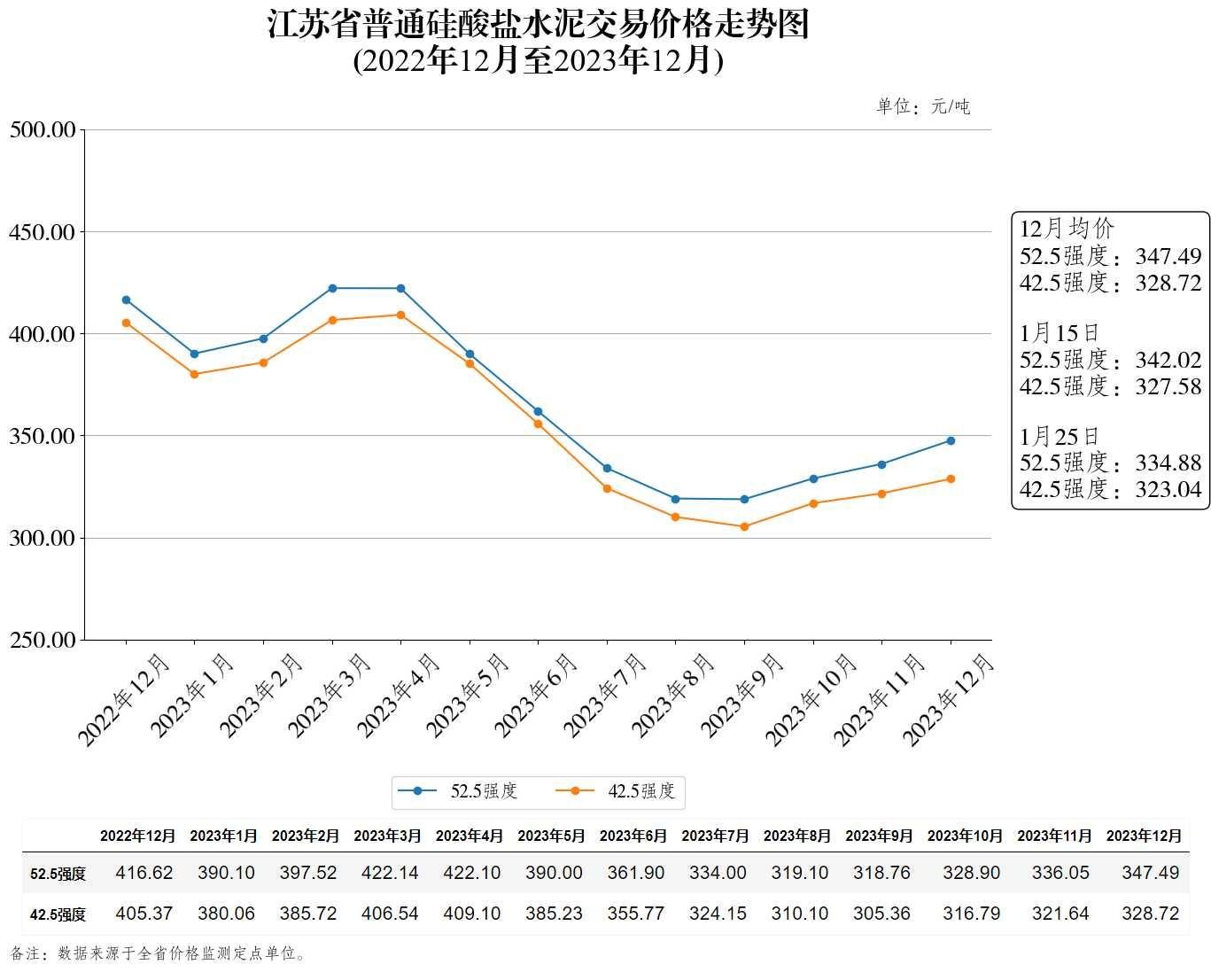Click the orange 42.5强度 legend marker
This screenshot has height=980, width=1211.
575,791
